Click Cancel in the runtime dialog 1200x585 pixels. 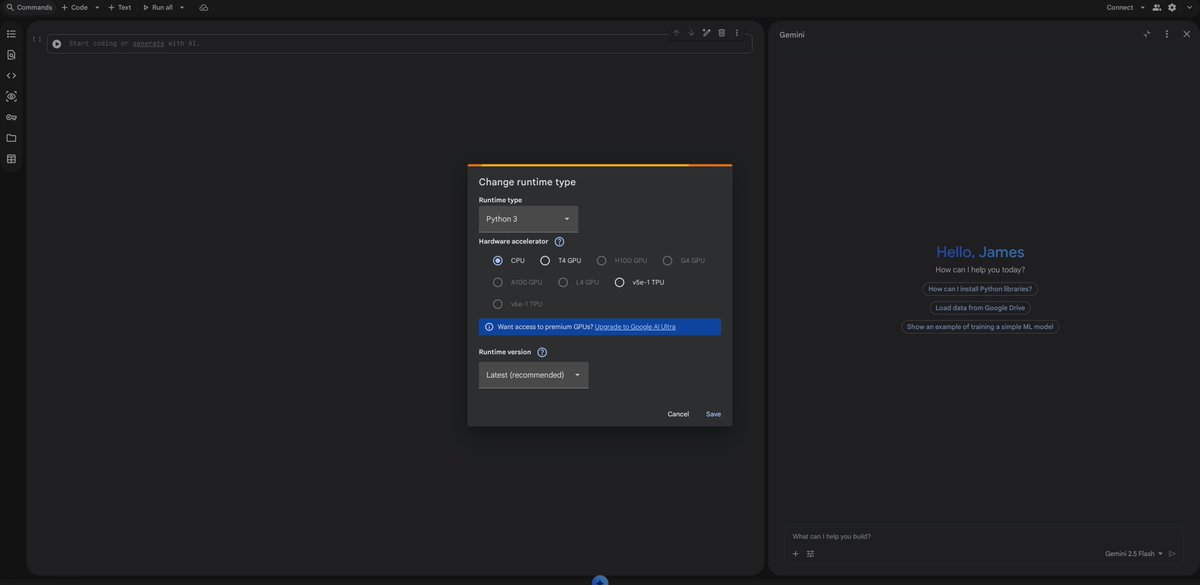click(x=678, y=414)
